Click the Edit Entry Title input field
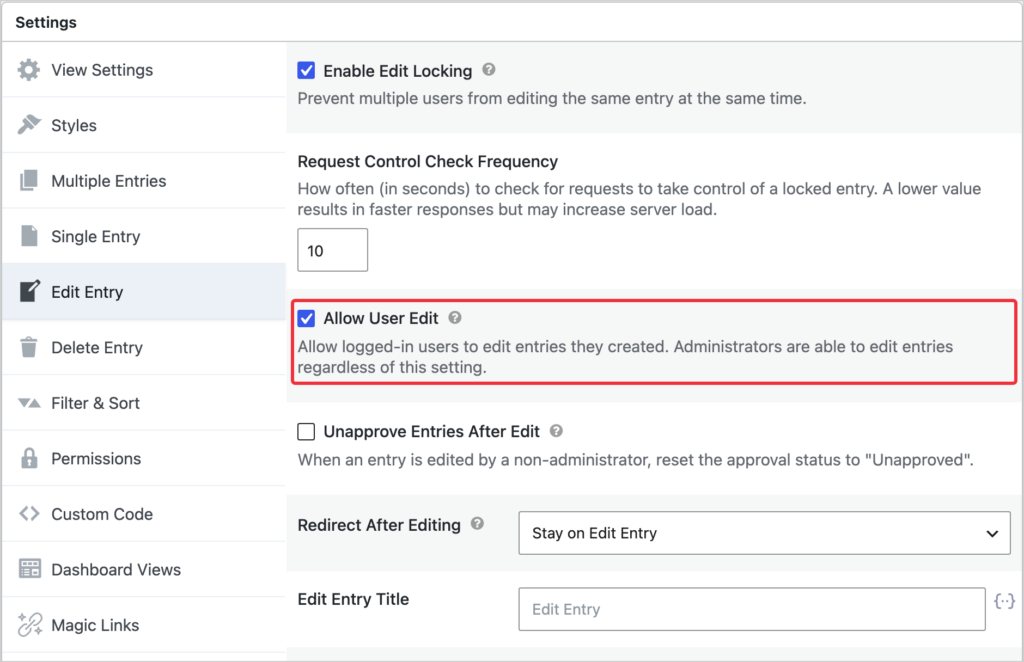The image size is (1024, 662). 752,609
